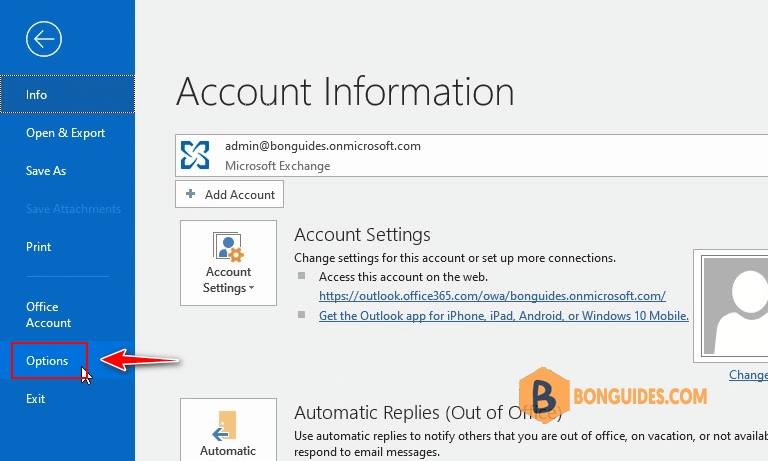Click the Change link under photo
Screen dimensions: 768x461
748,375
